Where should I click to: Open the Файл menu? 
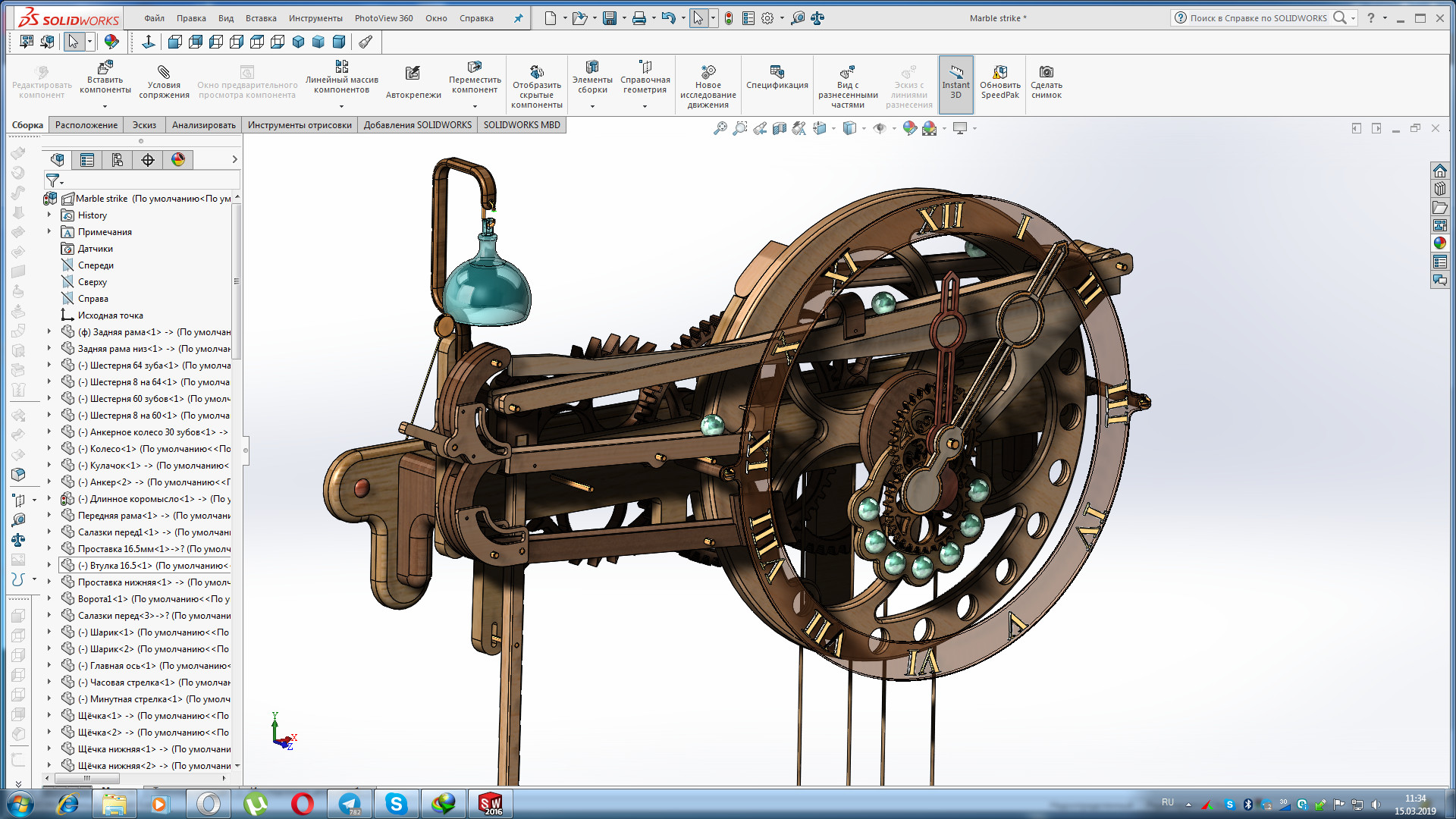(154, 18)
